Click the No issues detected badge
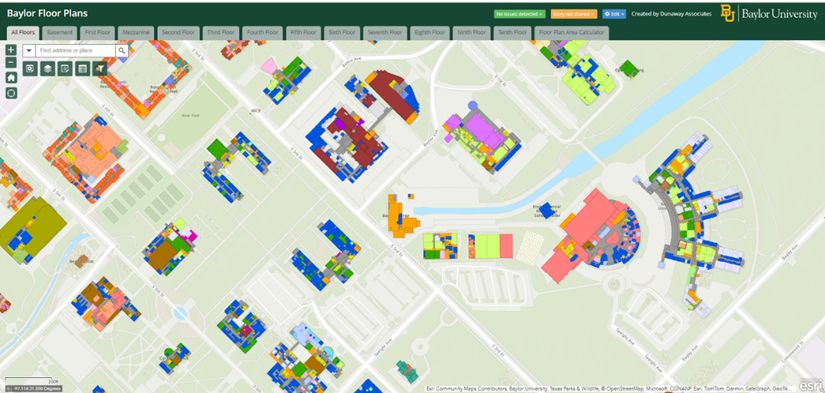The image size is (825, 393). tap(519, 14)
